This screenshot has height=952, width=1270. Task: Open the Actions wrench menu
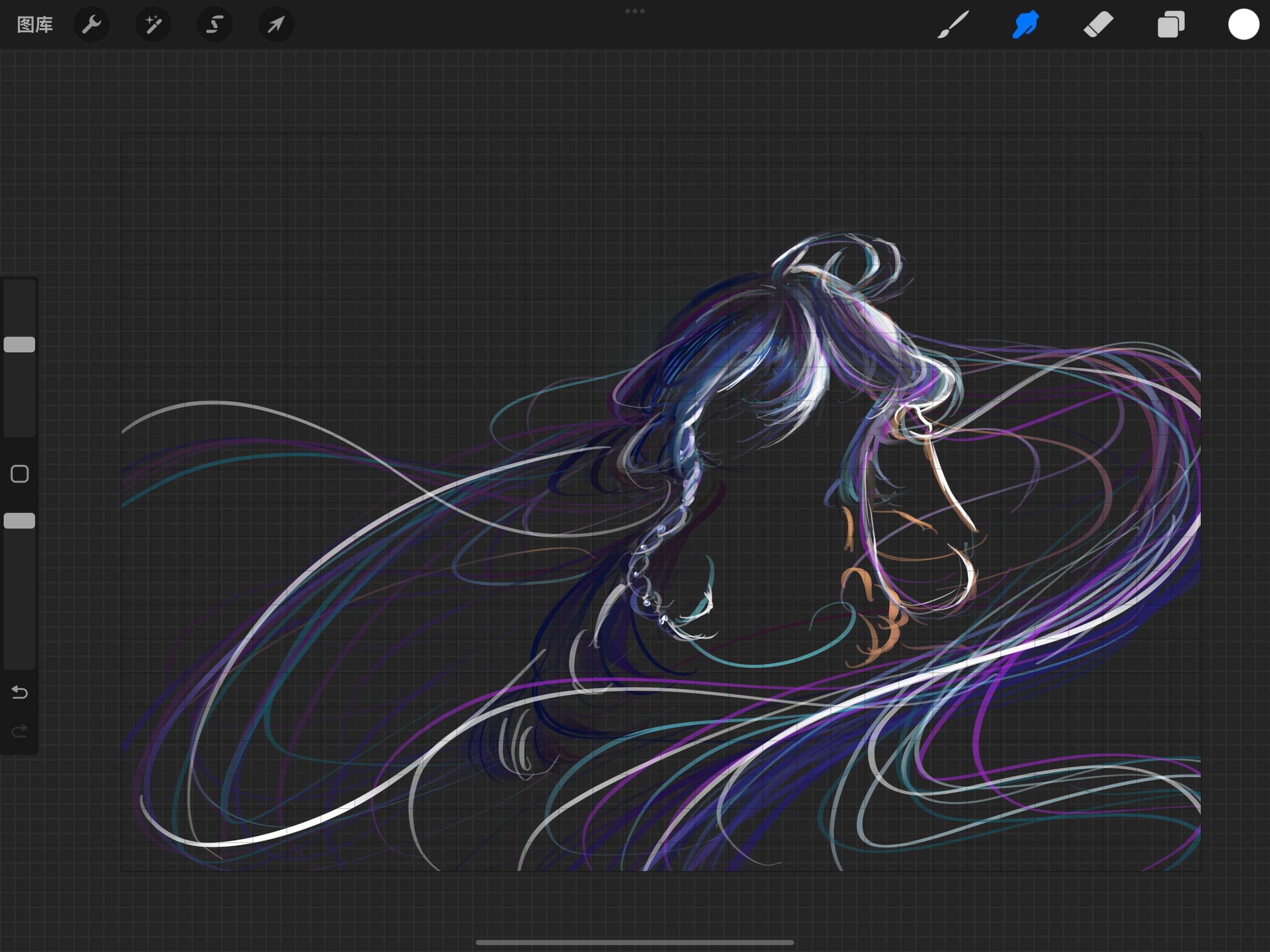92,24
